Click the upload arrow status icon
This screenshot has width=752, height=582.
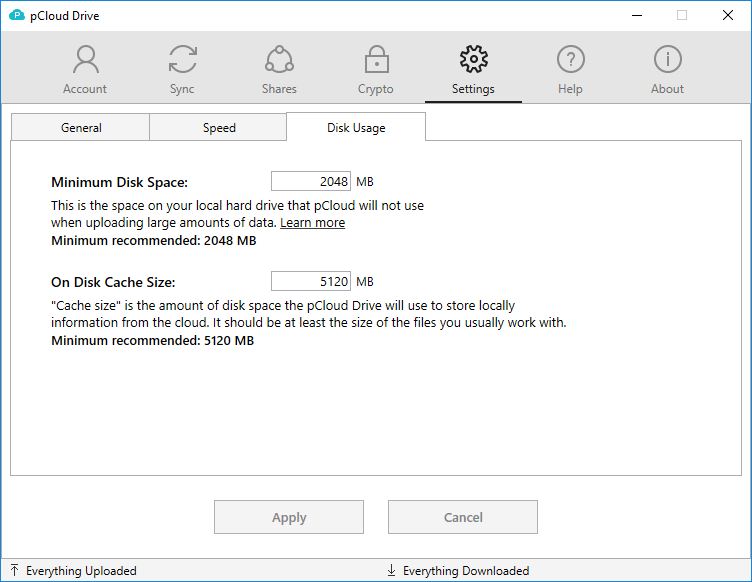pyautogui.click(x=14, y=570)
